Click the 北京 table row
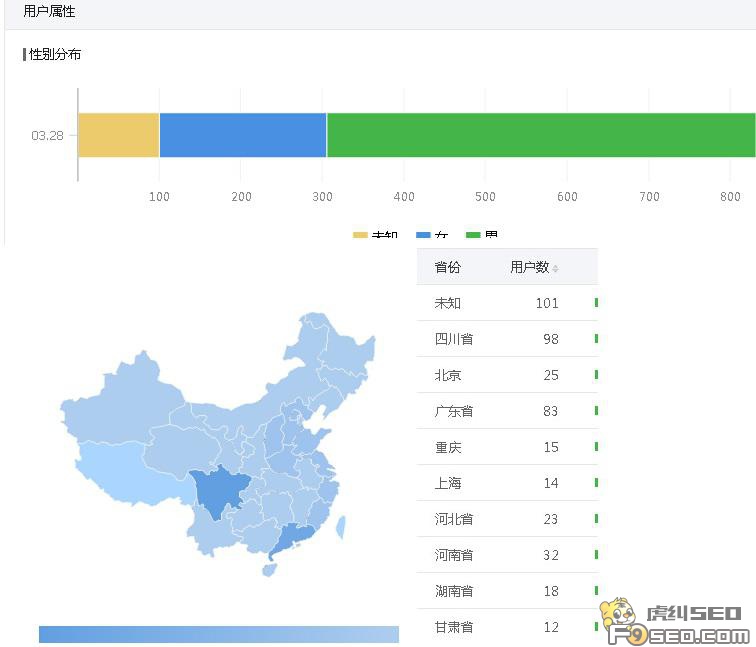 coord(507,375)
